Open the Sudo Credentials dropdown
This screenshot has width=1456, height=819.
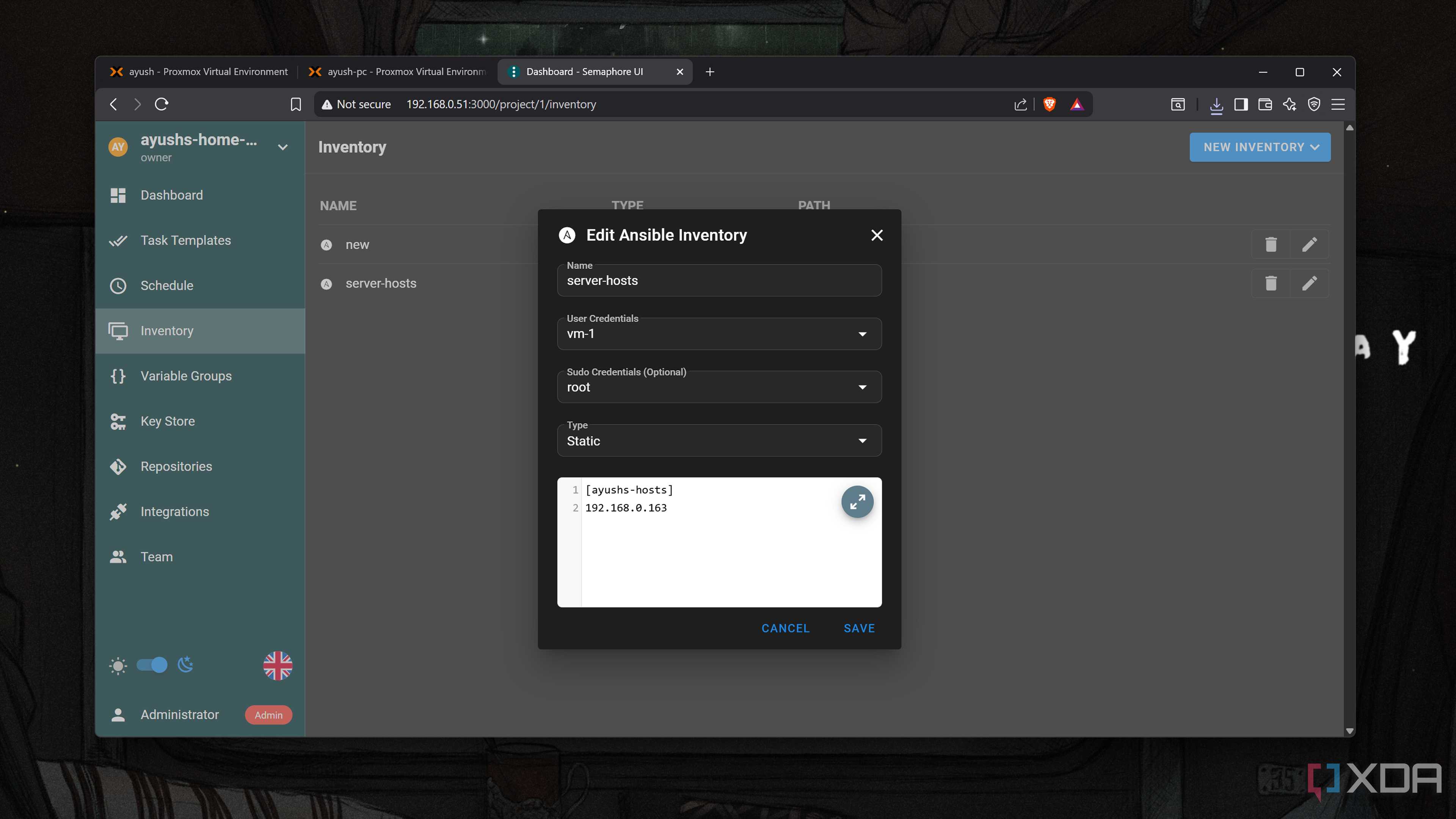coord(719,387)
